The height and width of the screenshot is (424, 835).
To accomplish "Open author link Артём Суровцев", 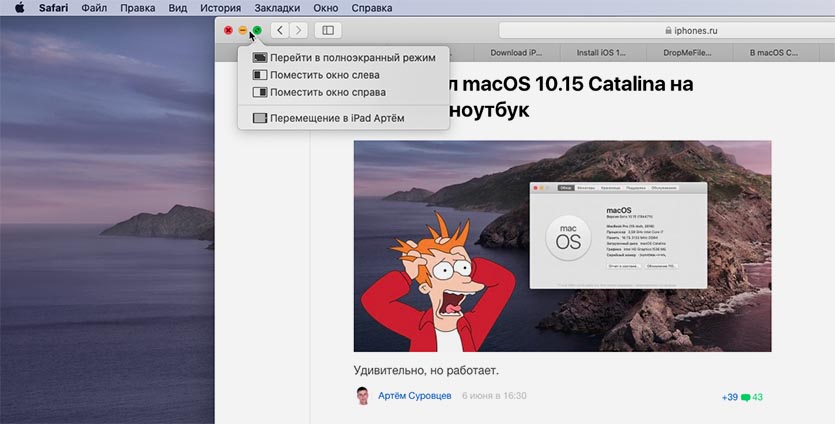I will click(x=413, y=396).
